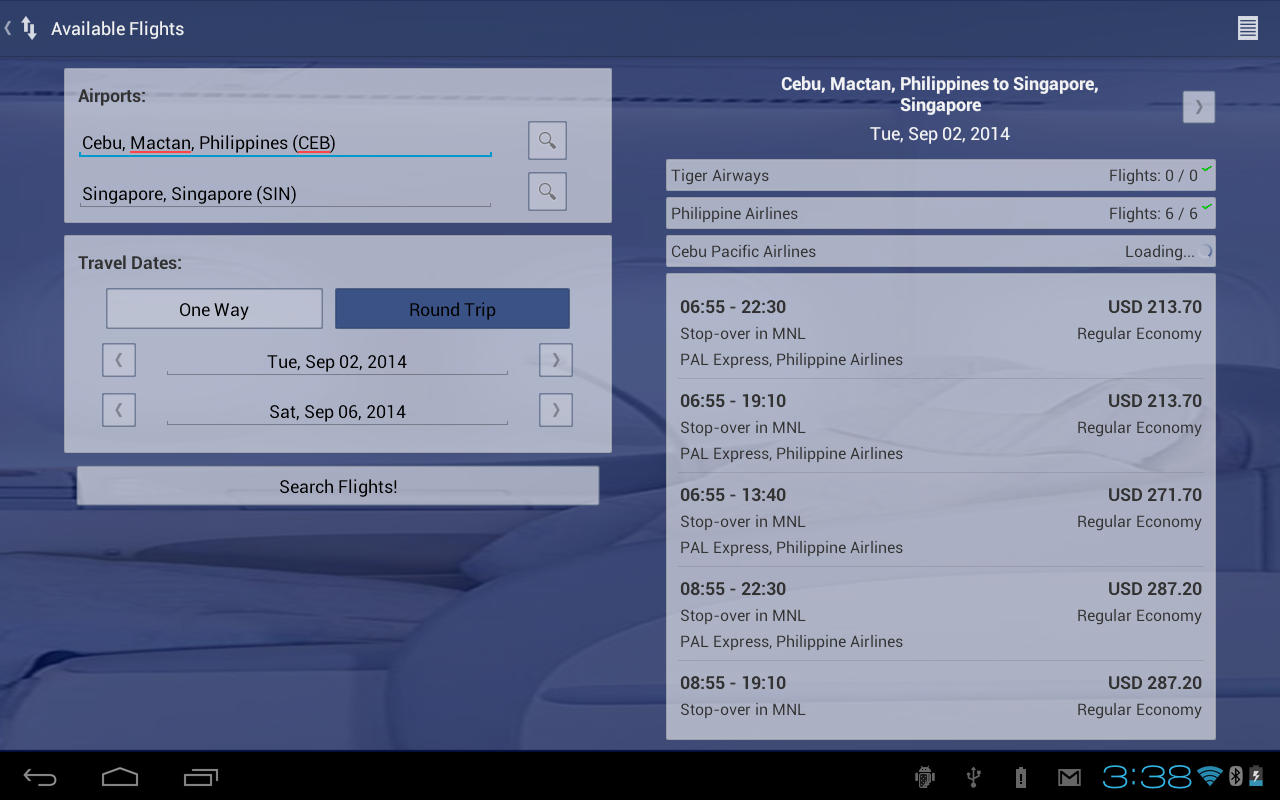Select the One Way trip option
Screen dimensions: 1280x800
point(214,309)
